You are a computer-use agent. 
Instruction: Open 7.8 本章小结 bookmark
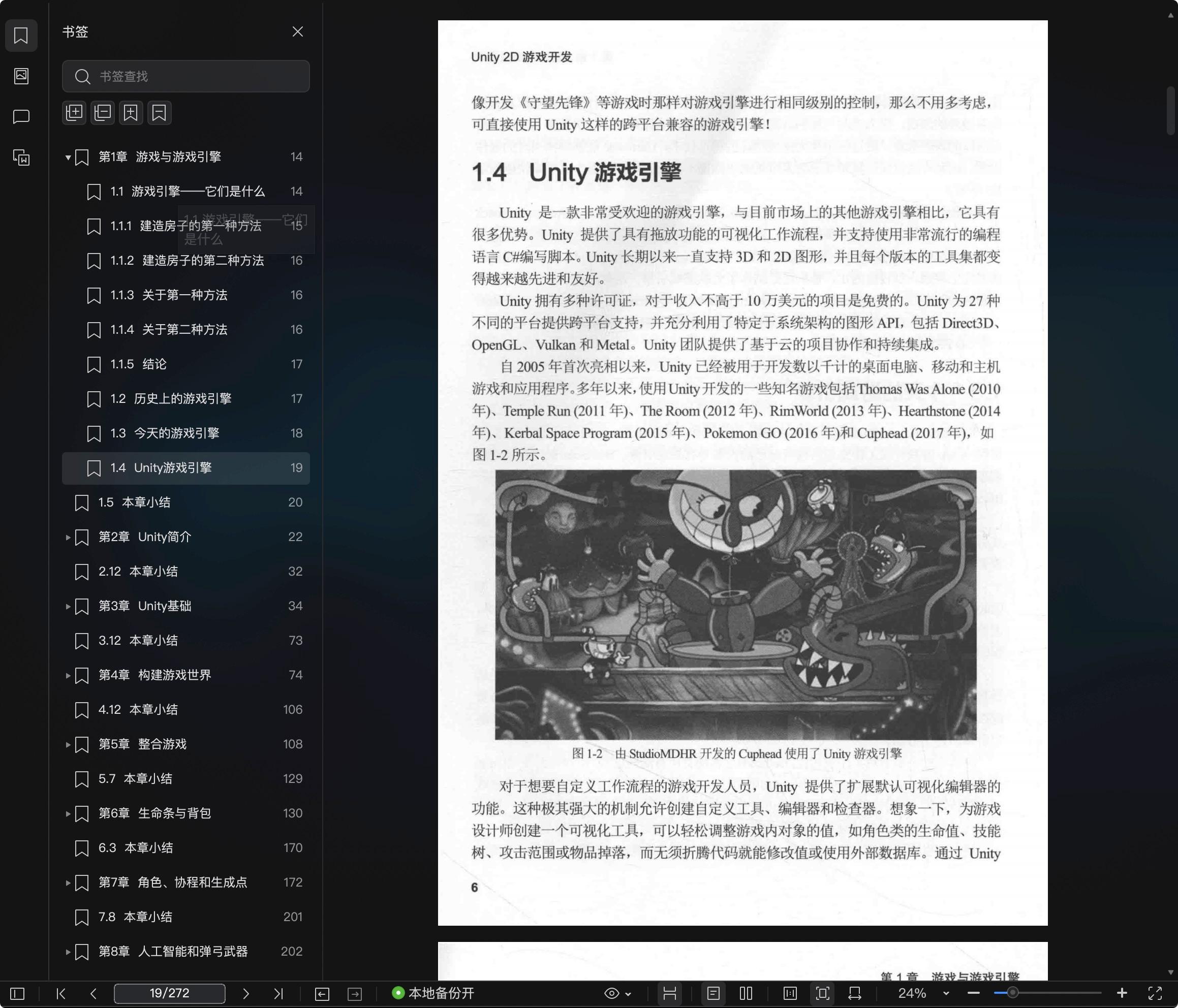coord(186,917)
